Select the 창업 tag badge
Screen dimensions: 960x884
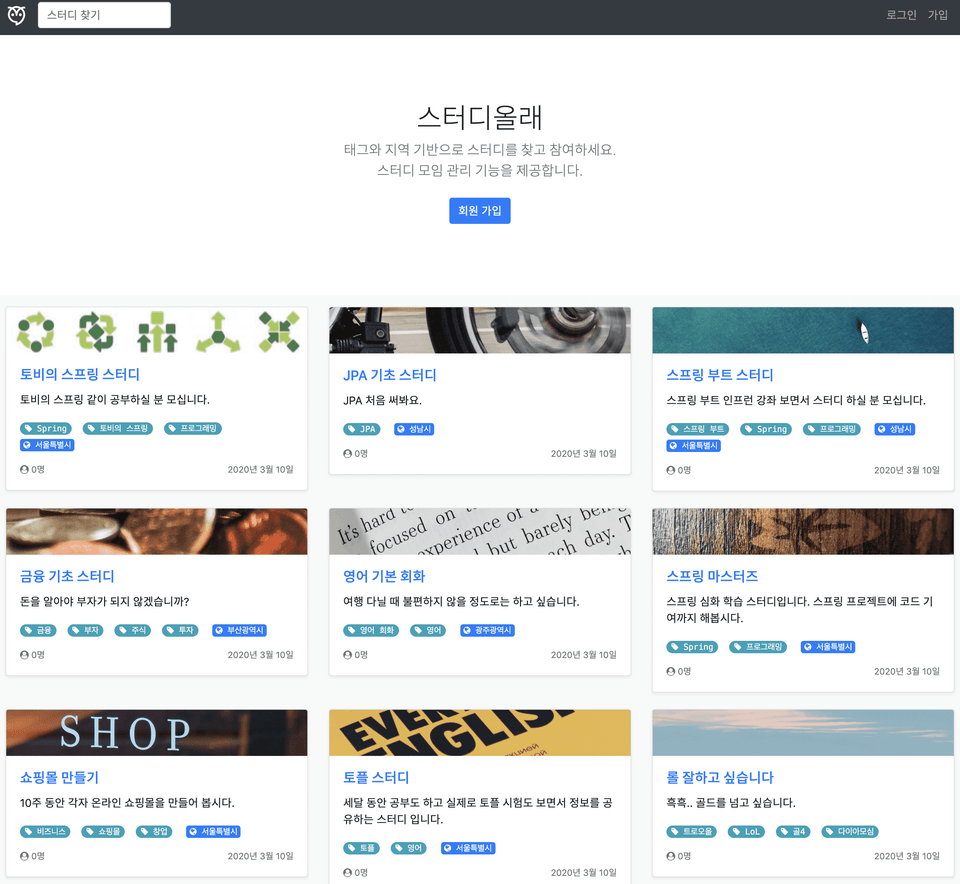[154, 831]
